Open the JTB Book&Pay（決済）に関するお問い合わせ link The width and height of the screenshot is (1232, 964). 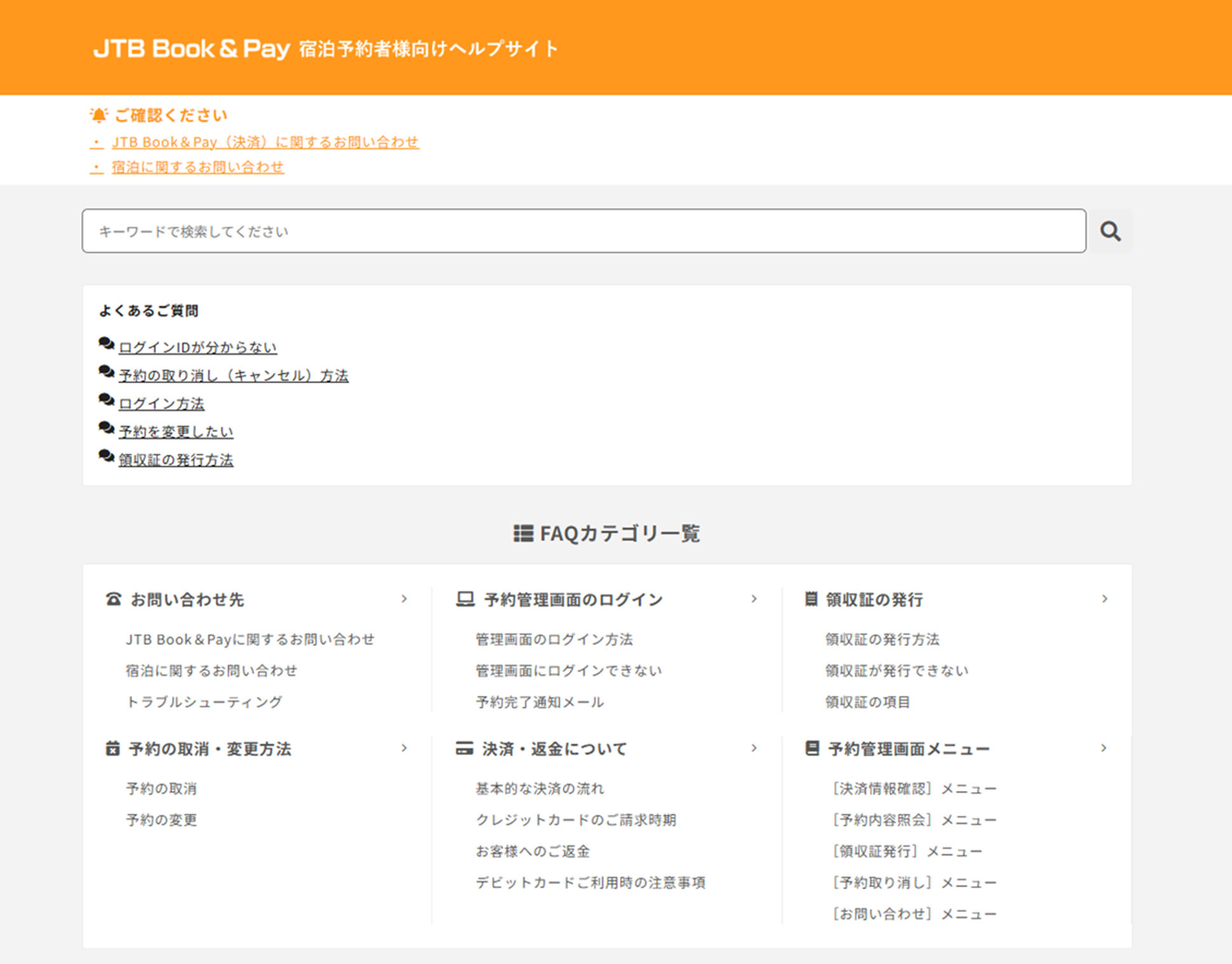click(265, 142)
